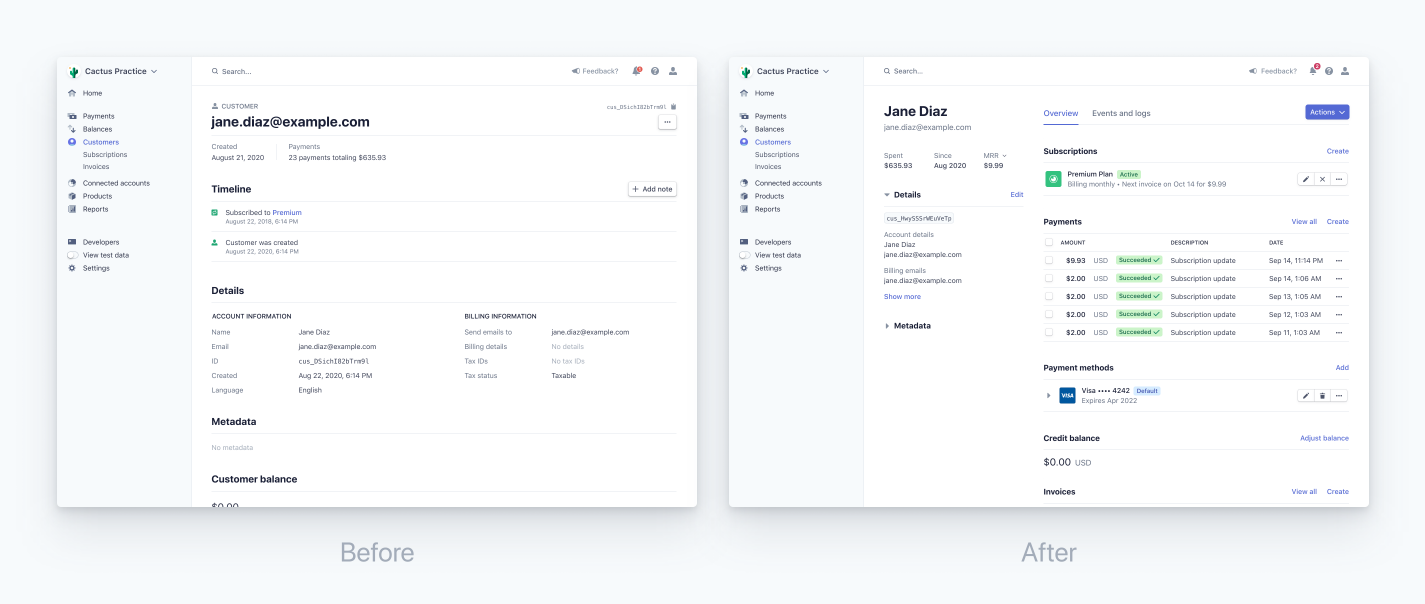Open user profile icon in After window
Viewport: 1425px width, 604px height.
click(x=1345, y=71)
